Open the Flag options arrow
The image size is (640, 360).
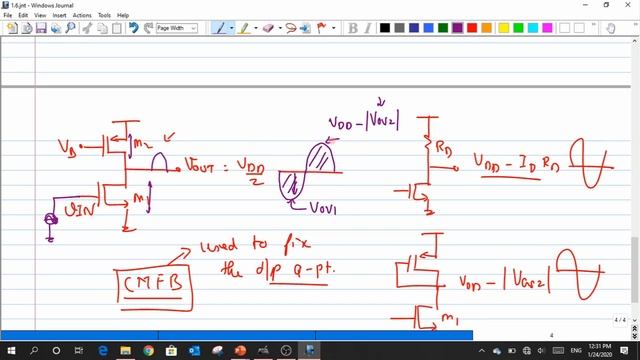tap(333, 28)
